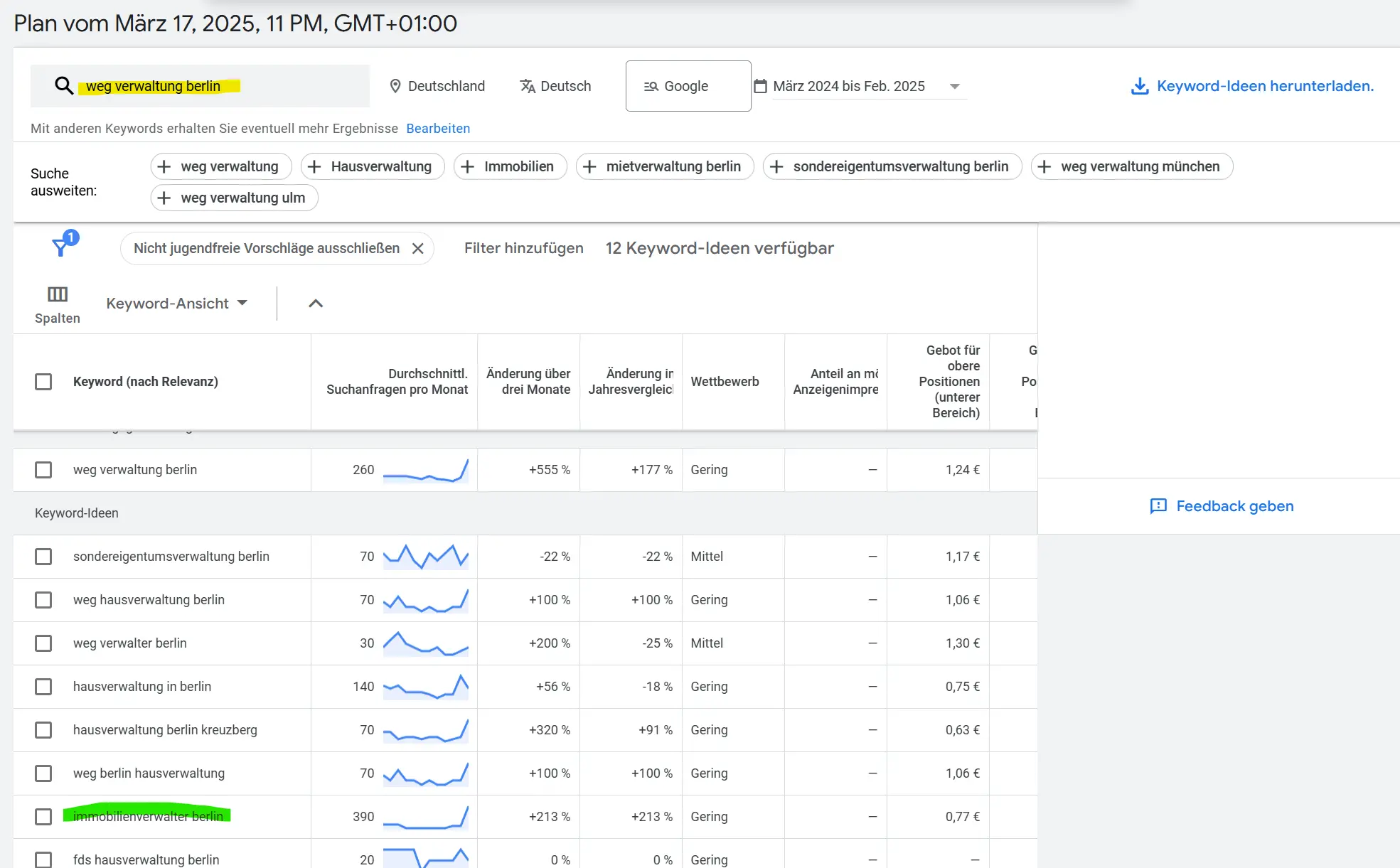This screenshot has height=868, width=1400.
Task: Add the Hausverwaltung keyword suggestion chip
Action: tap(372, 166)
